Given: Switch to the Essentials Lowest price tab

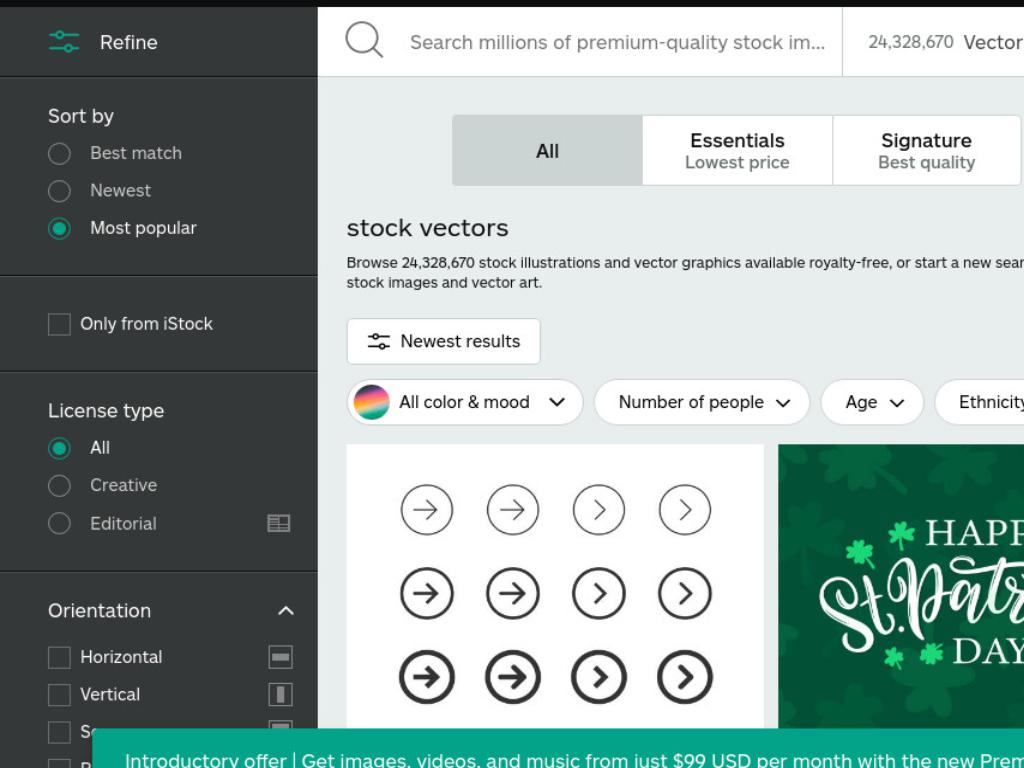Looking at the screenshot, I should coord(737,151).
